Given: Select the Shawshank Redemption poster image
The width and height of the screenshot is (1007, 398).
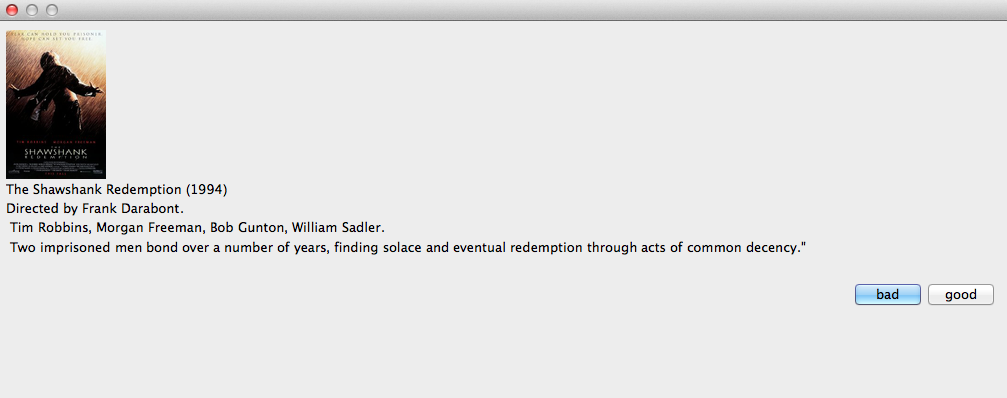Looking at the screenshot, I should 56,104.
